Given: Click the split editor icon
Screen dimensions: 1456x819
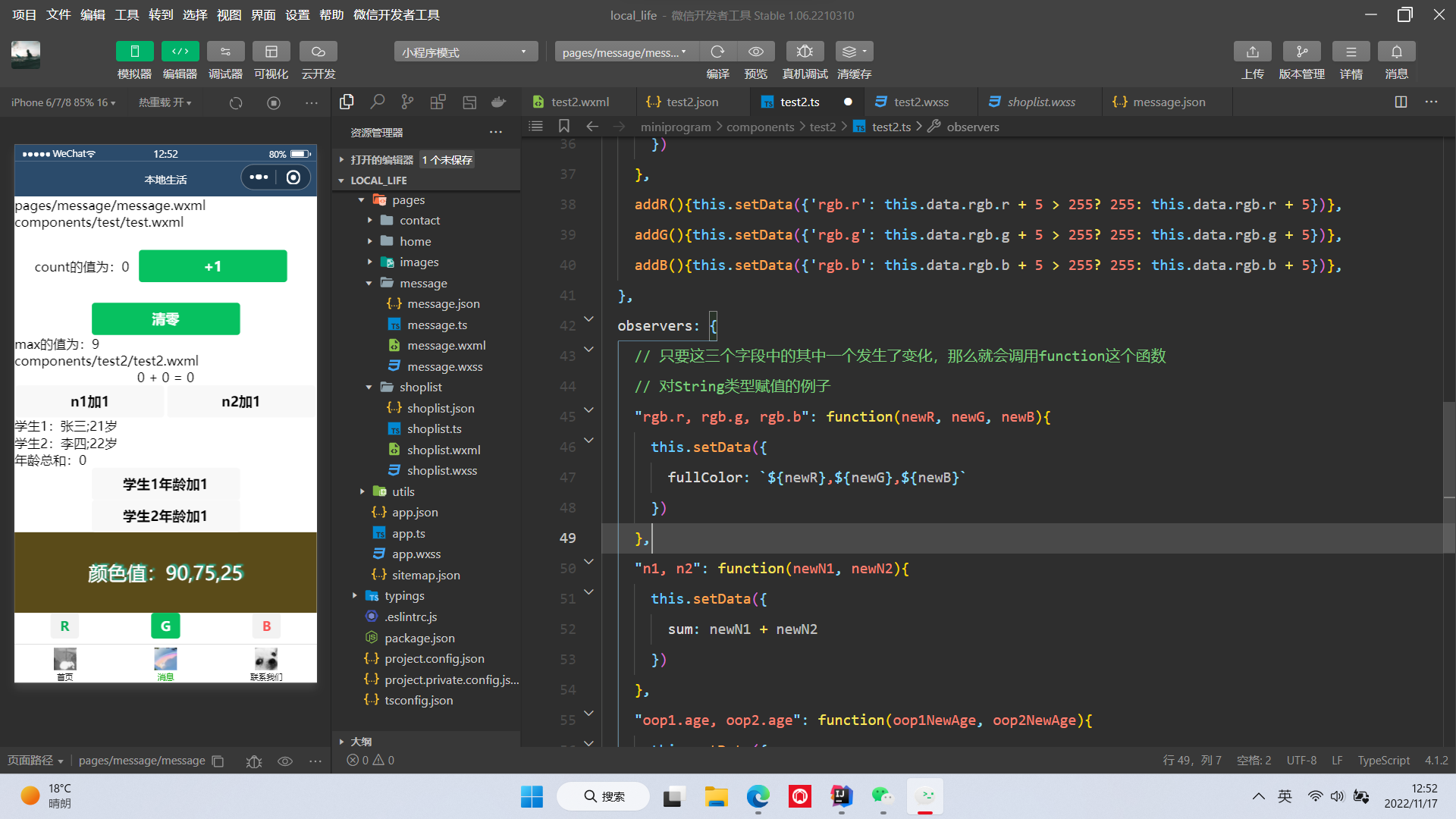Looking at the screenshot, I should tap(1401, 102).
